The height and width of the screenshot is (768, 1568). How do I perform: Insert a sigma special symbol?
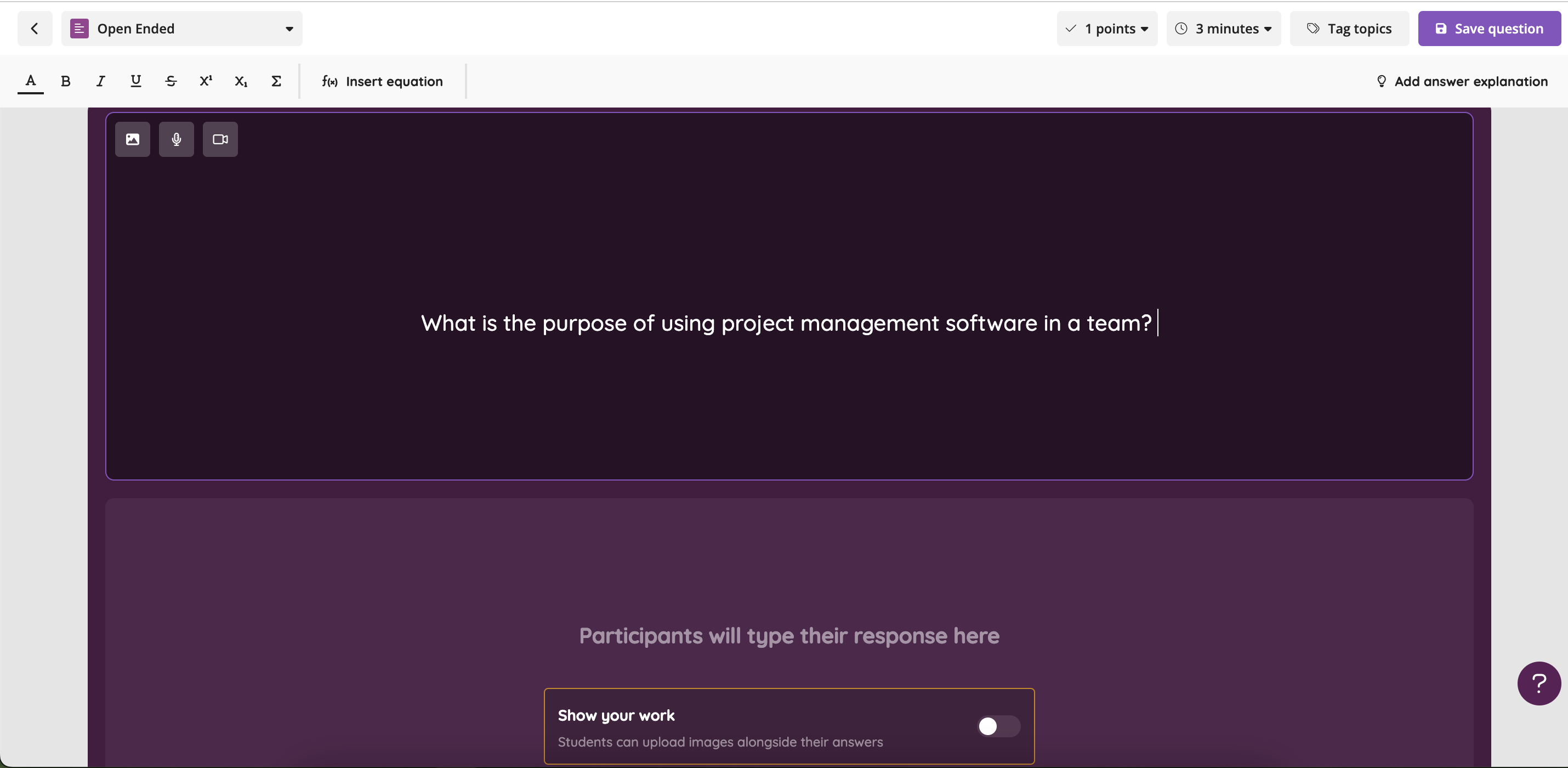pos(276,81)
